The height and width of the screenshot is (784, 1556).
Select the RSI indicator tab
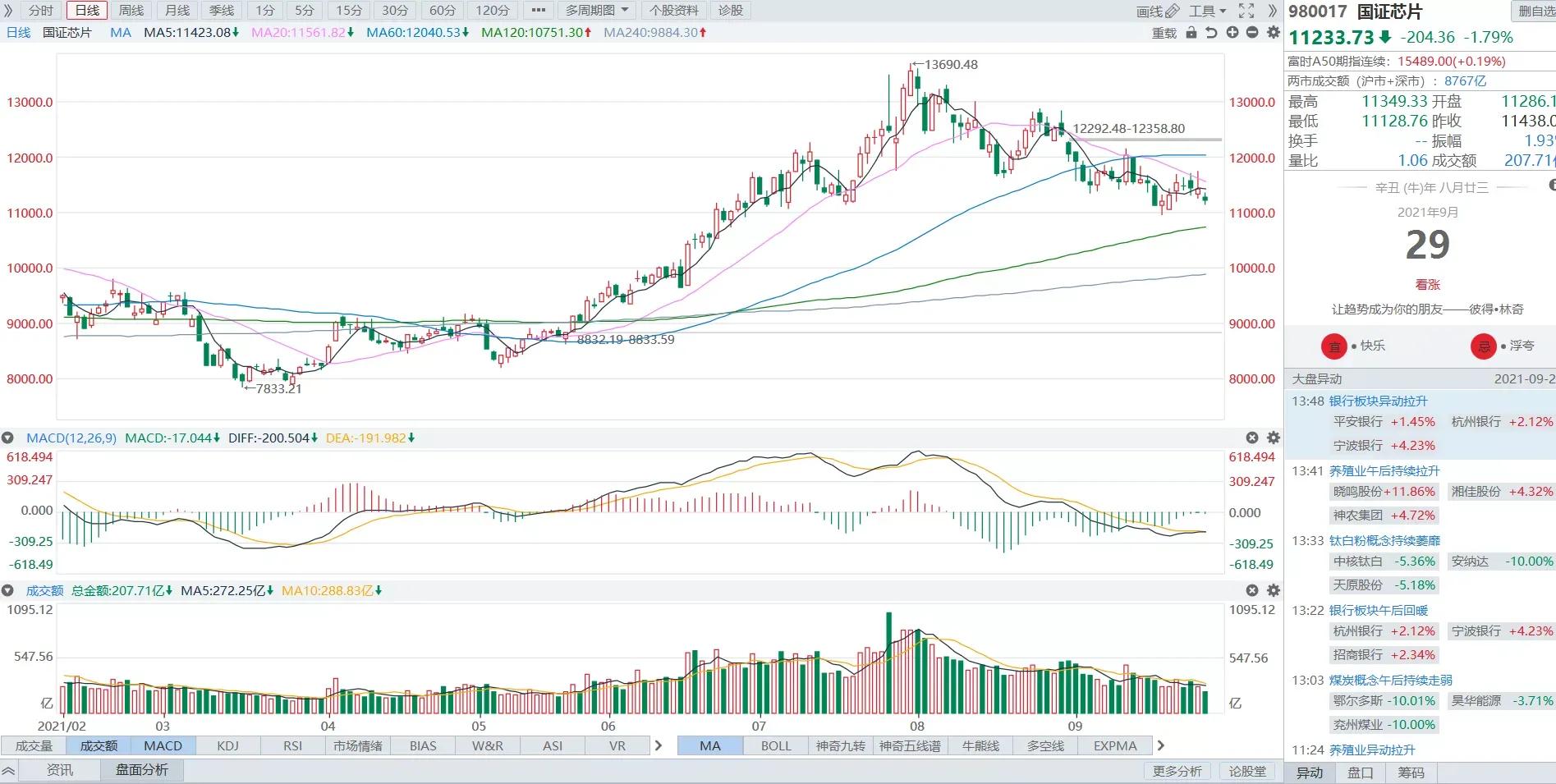[292, 745]
